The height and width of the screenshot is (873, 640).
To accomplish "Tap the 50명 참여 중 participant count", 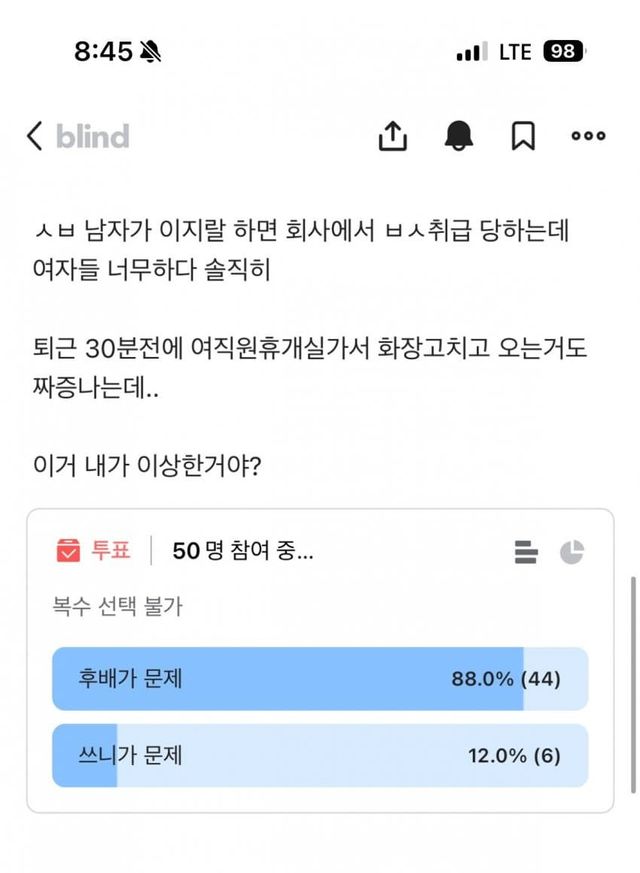I will 242,551.
